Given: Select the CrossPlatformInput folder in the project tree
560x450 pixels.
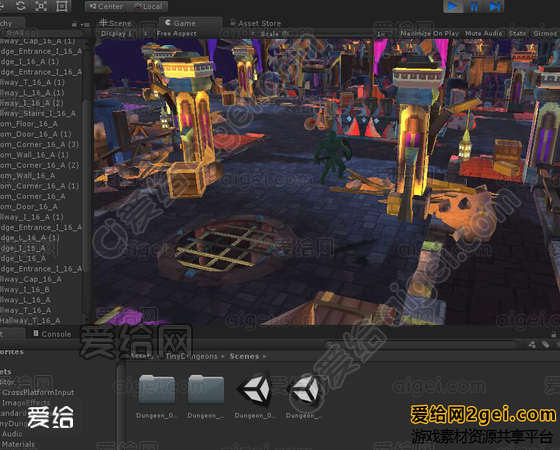Looking at the screenshot, I should pyautogui.click(x=38, y=392).
